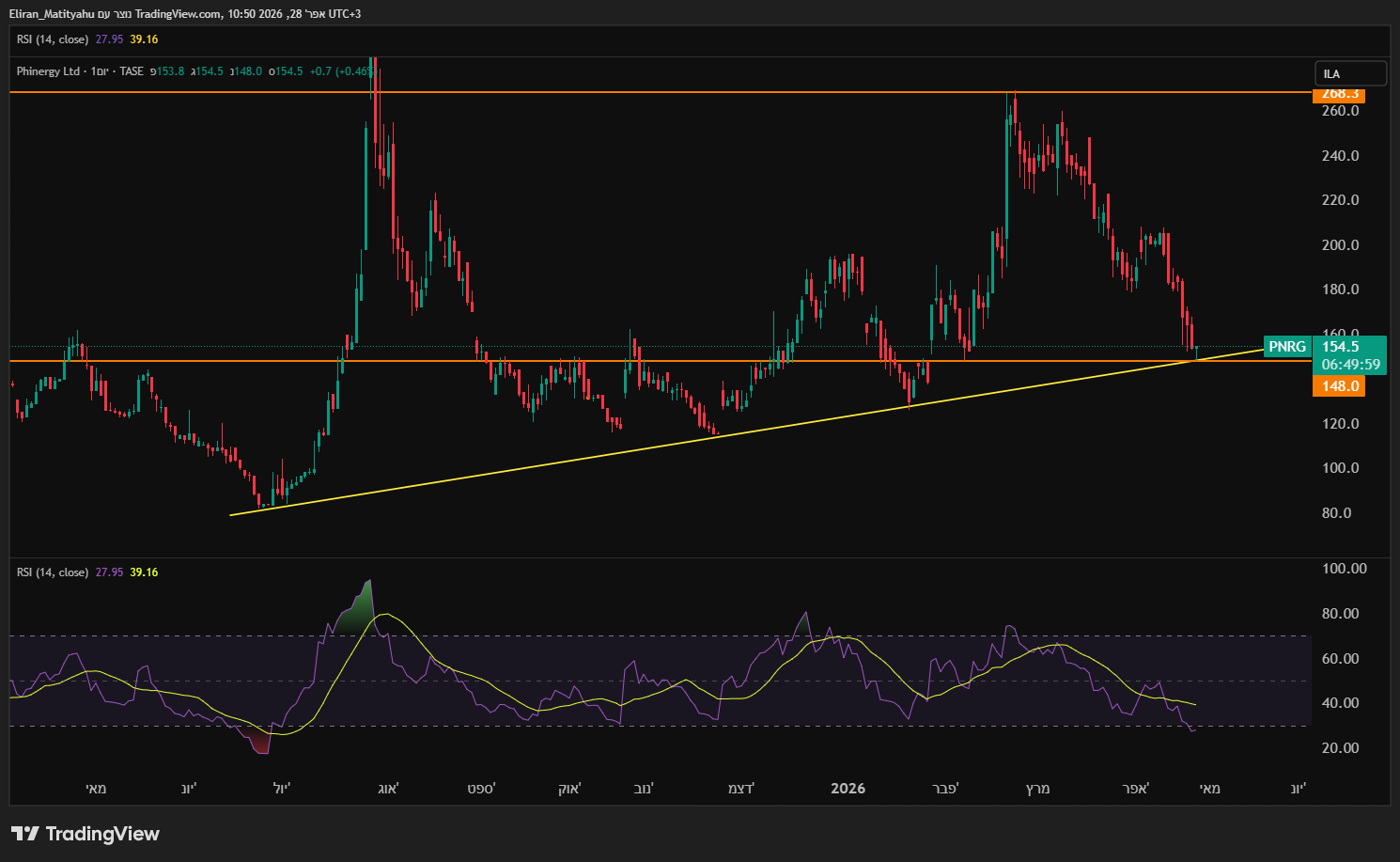Click the מרץ month label on time axis
The height and width of the screenshot is (862, 1400).
coord(1037,789)
